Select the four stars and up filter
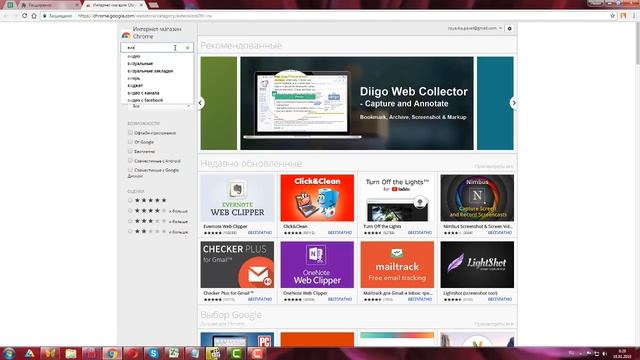This screenshot has width=640, height=360. pyautogui.click(x=130, y=211)
